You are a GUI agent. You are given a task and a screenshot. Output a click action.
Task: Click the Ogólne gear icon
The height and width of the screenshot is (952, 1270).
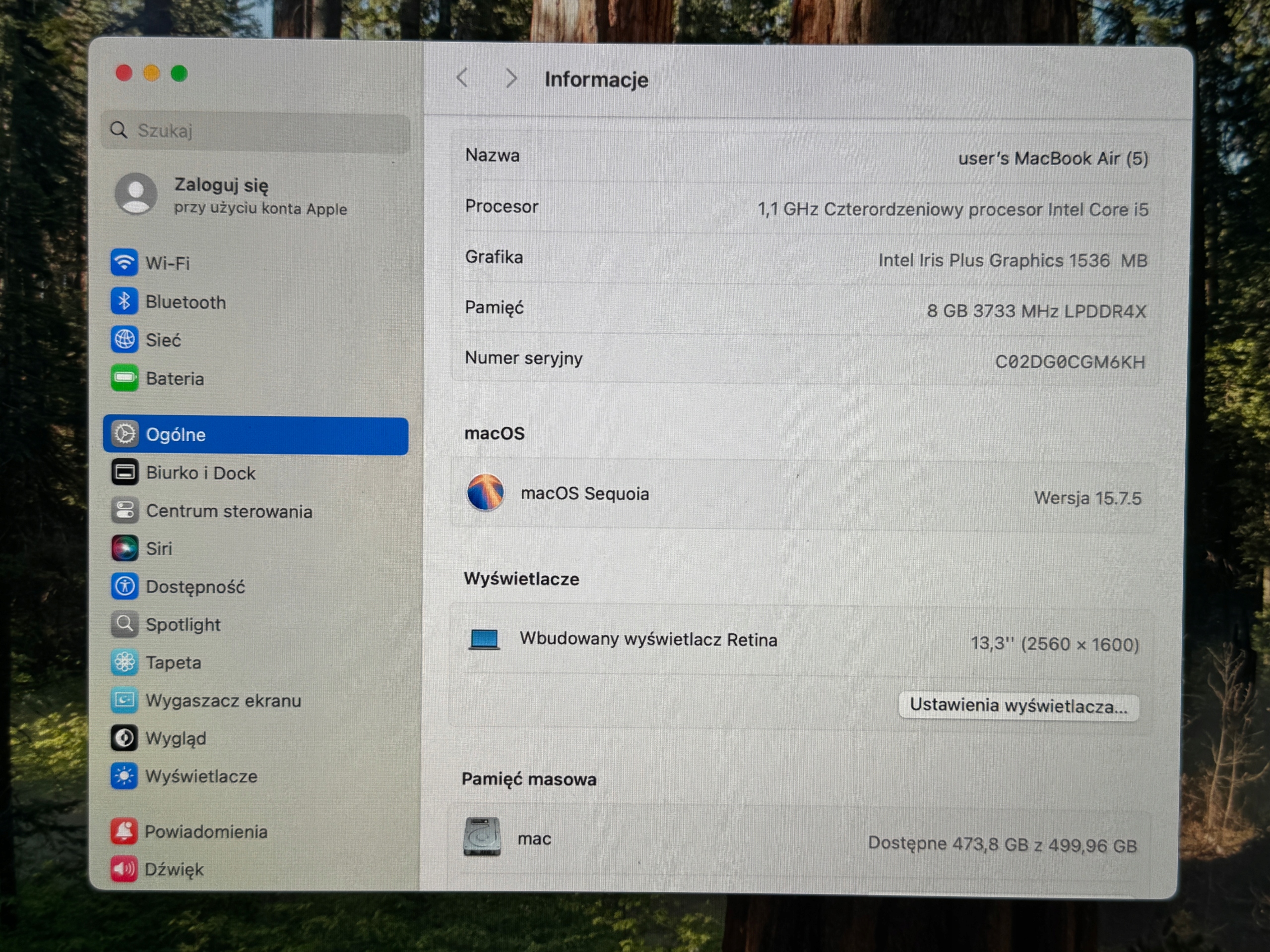(x=125, y=434)
